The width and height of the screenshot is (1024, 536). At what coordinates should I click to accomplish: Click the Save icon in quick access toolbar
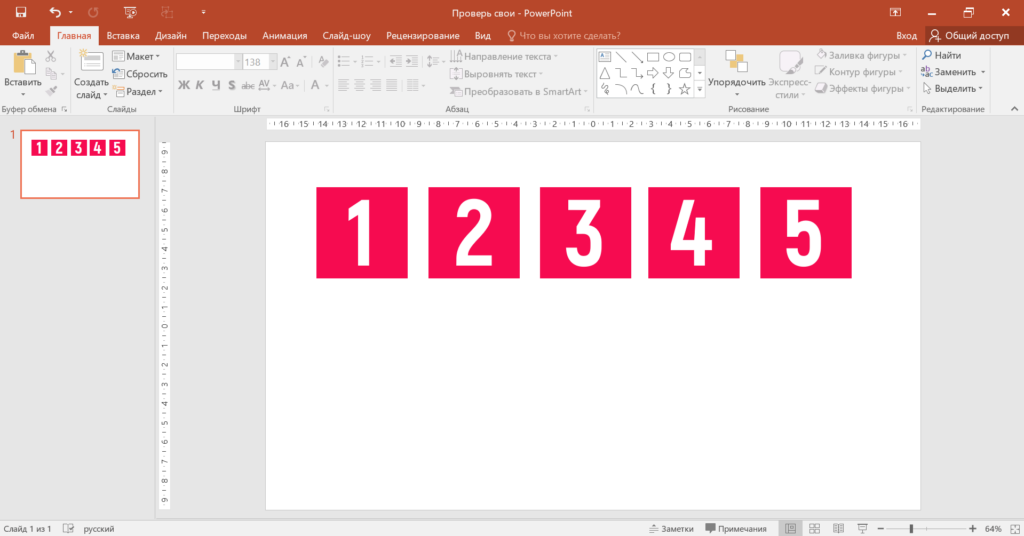tap(20, 12)
